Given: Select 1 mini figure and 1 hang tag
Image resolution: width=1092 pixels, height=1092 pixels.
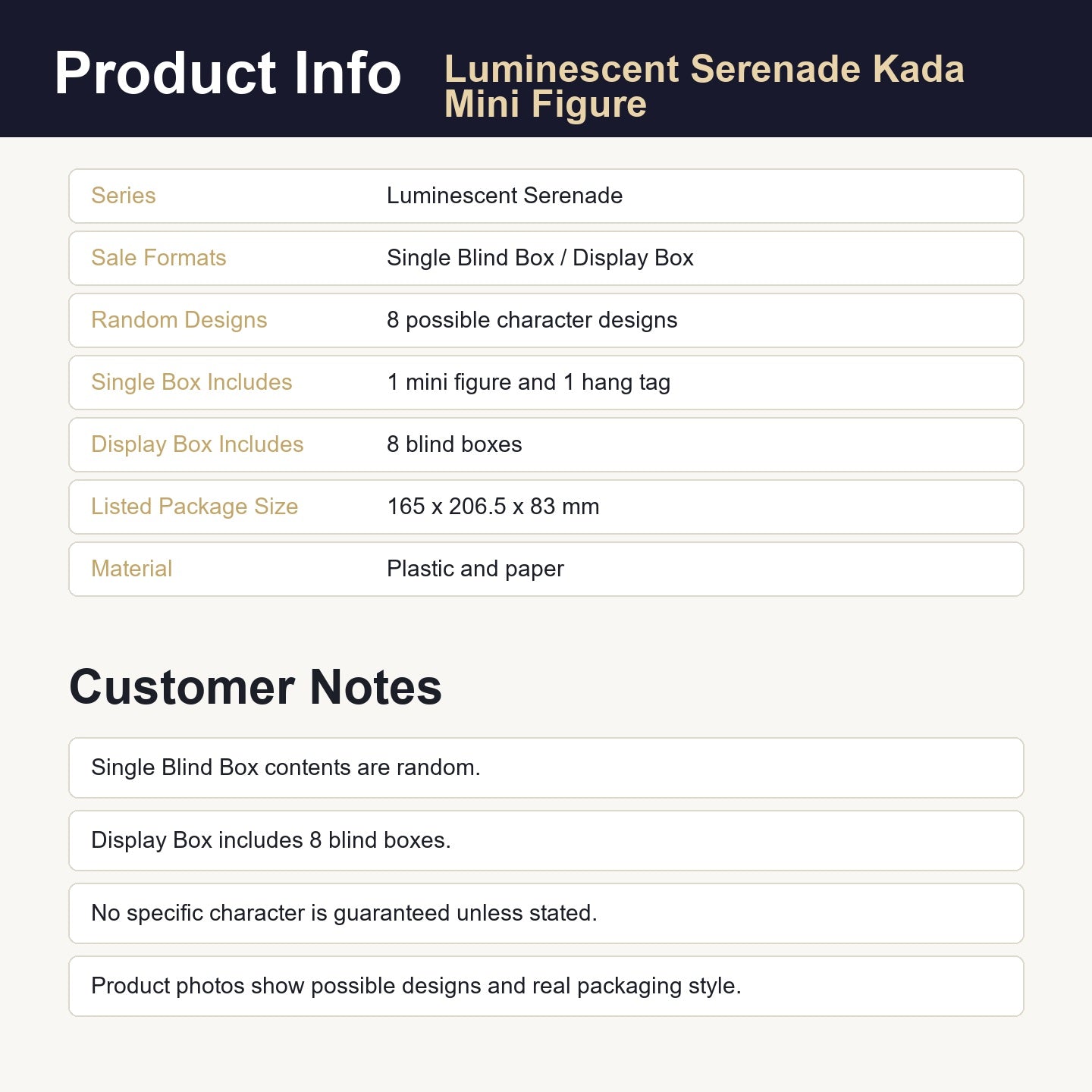Looking at the screenshot, I should click(529, 382).
